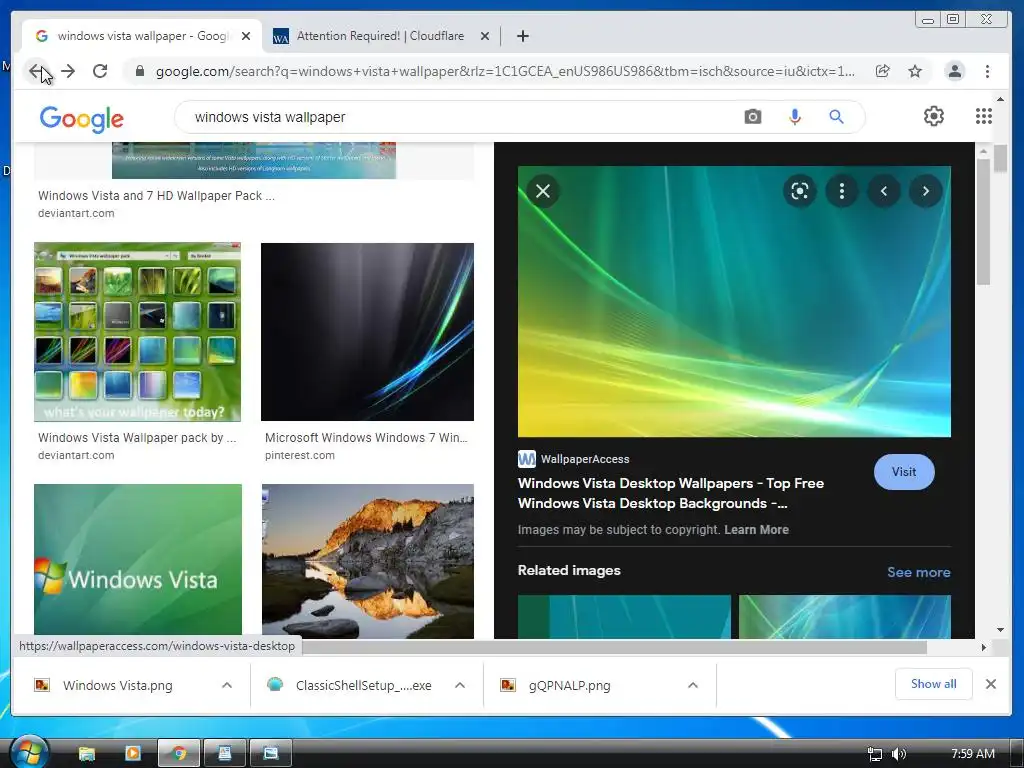This screenshot has height=768, width=1024.
Task: Click the browser forward arrow
Action: click(68, 71)
